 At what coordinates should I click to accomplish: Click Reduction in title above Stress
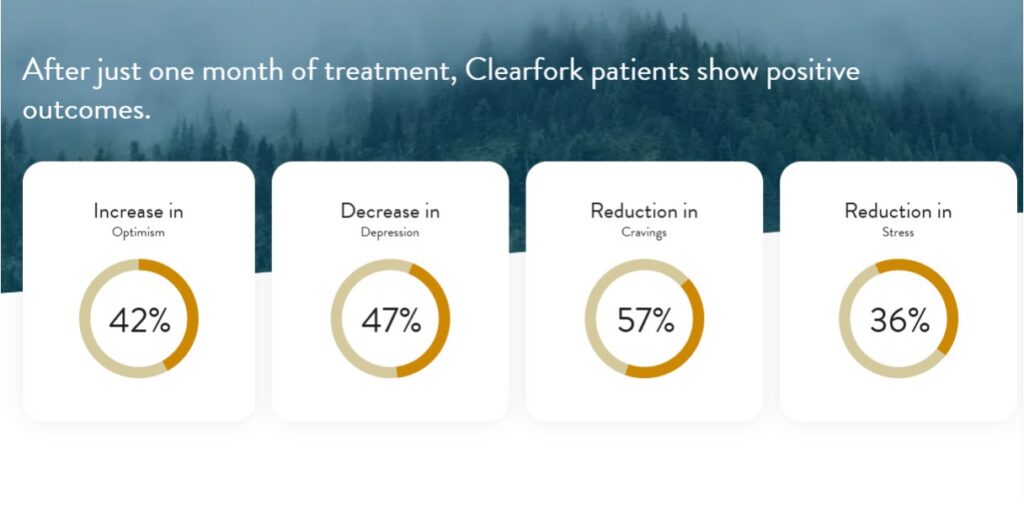[x=898, y=211]
